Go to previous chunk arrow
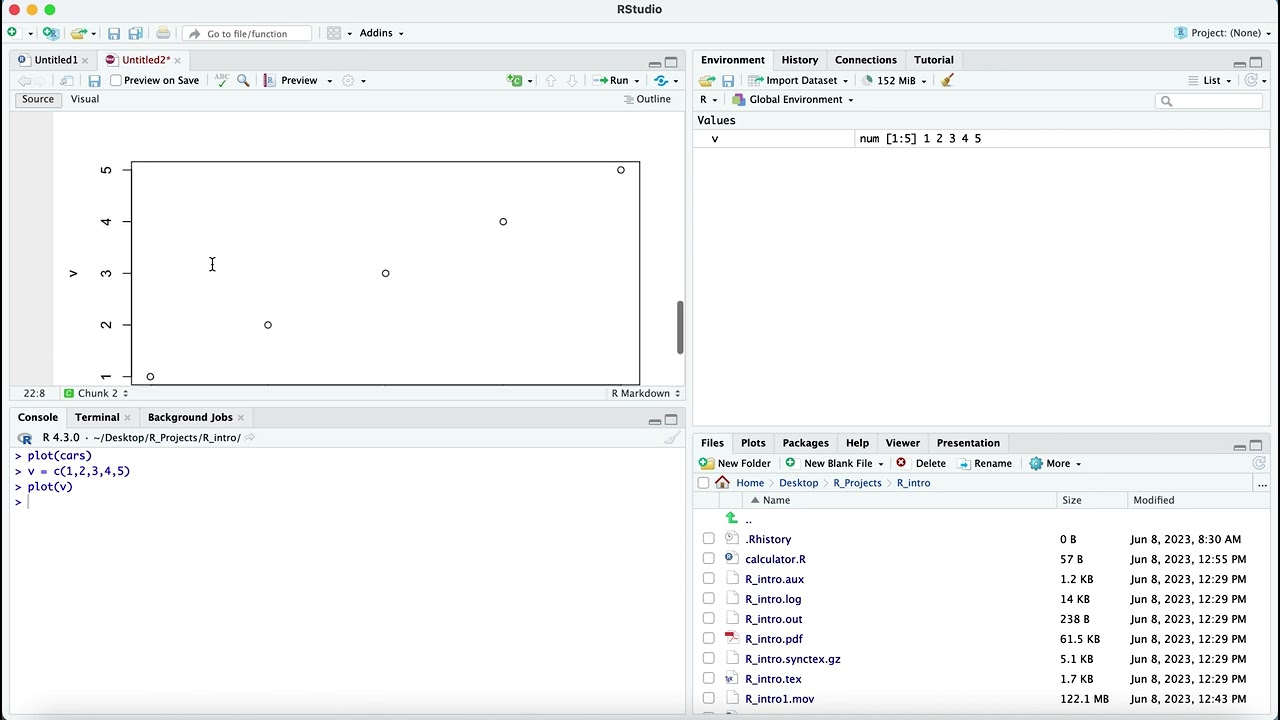 550,80
